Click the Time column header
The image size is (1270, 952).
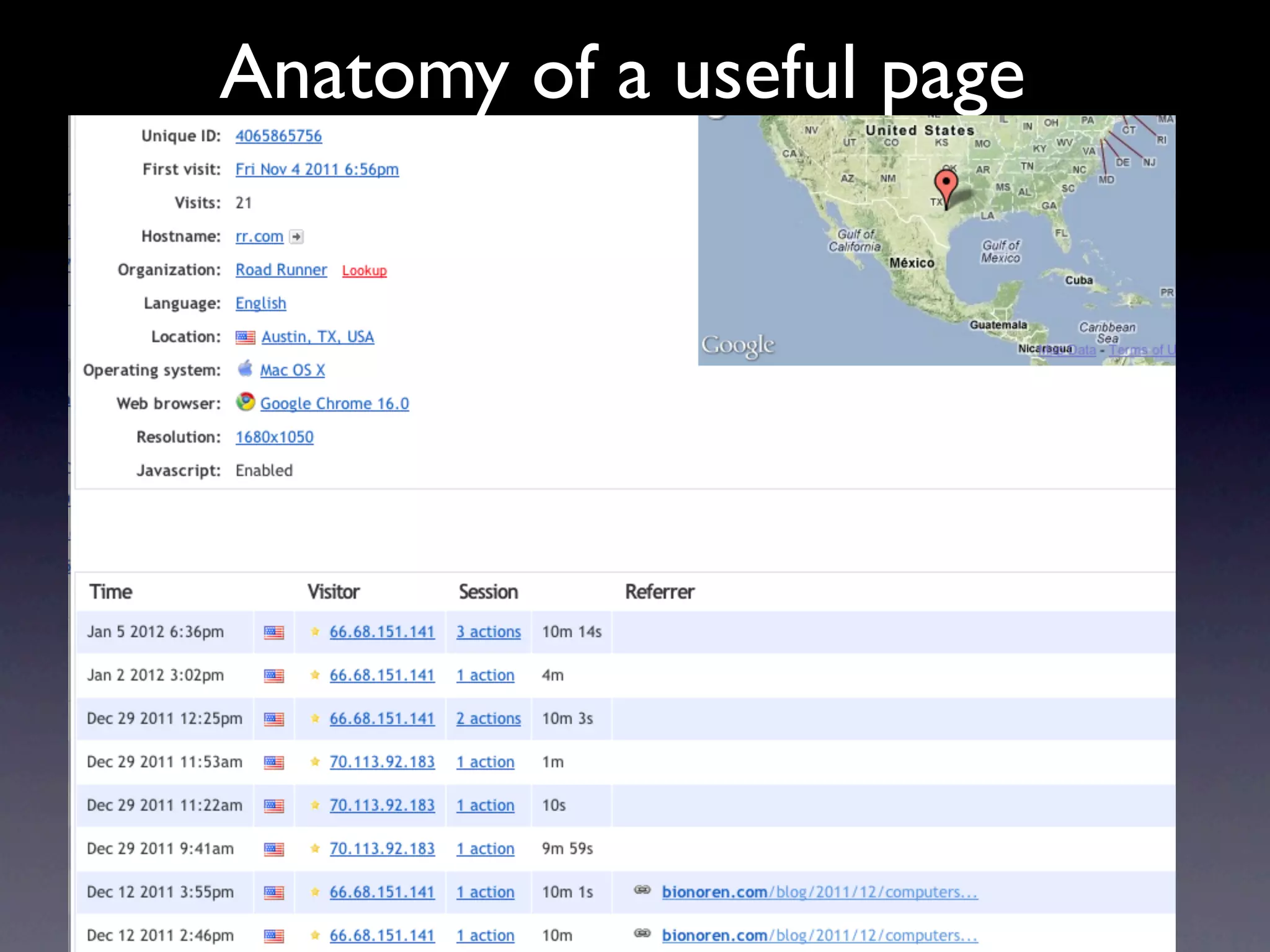[x=111, y=592]
